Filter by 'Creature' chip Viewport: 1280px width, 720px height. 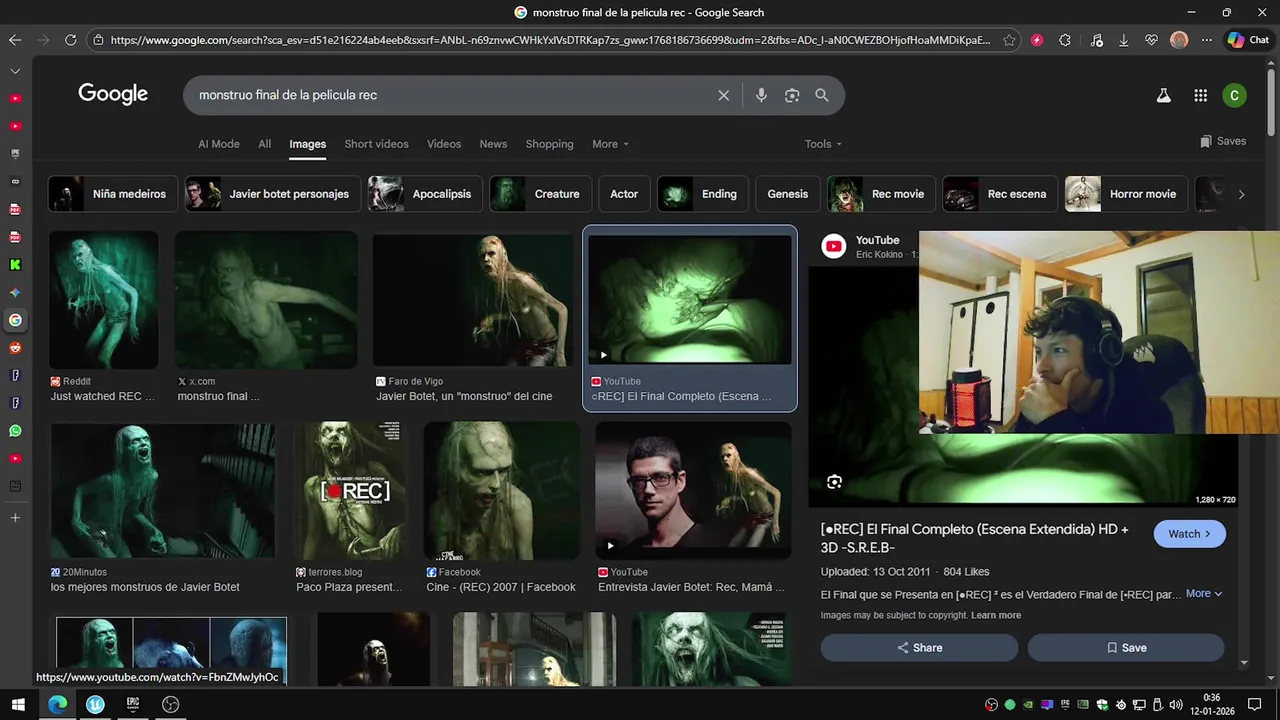(540, 194)
